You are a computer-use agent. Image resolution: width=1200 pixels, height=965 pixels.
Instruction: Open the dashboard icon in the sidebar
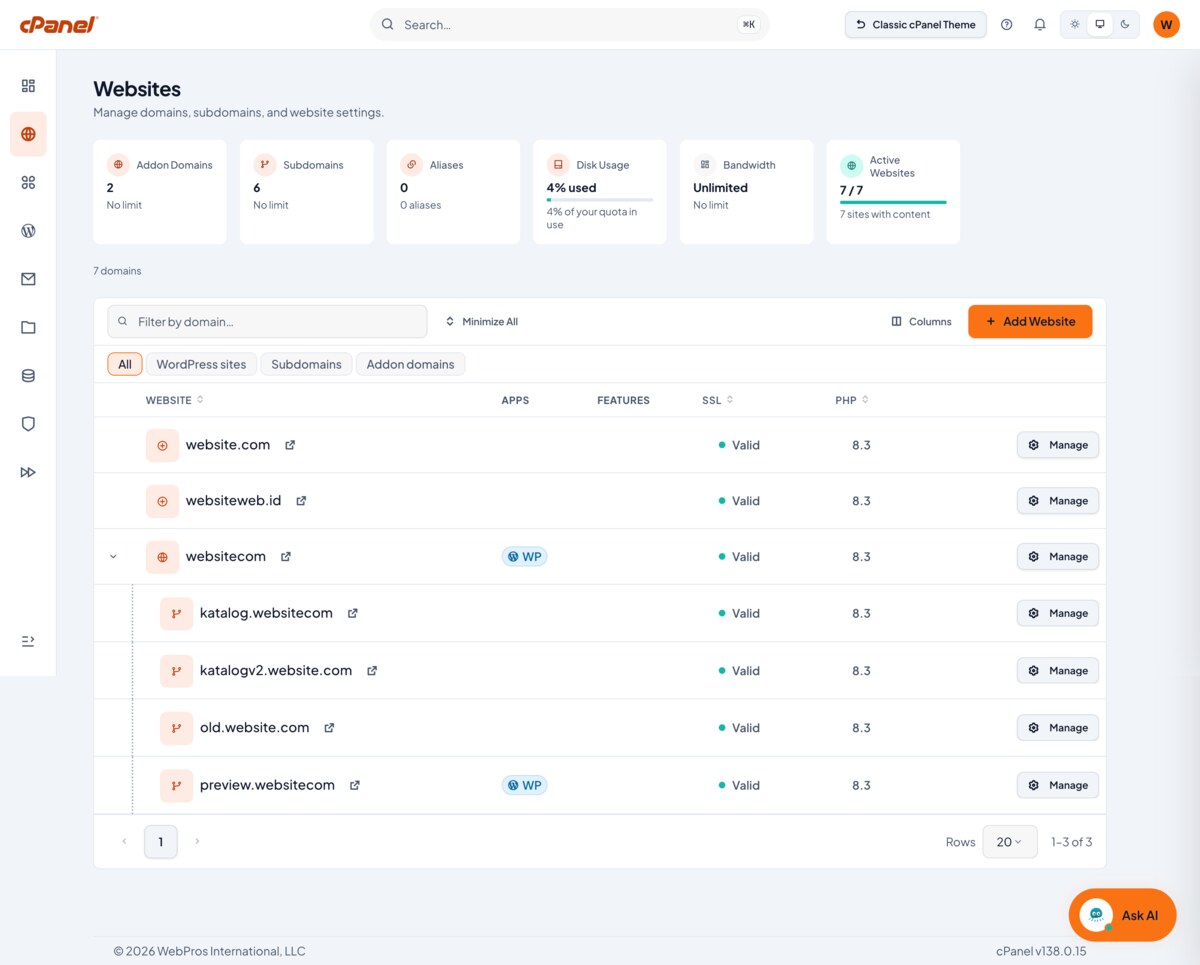28,86
